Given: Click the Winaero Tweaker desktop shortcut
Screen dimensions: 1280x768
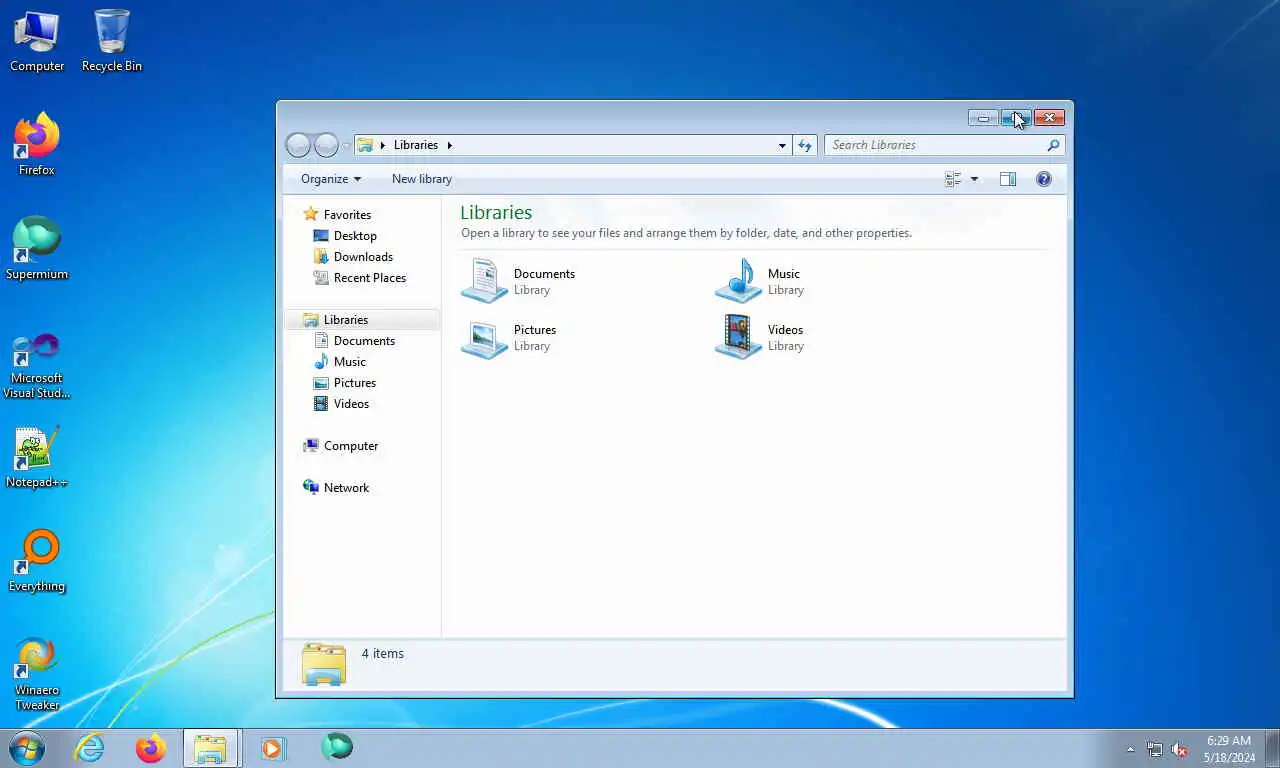Looking at the screenshot, I should pos(37,675).
